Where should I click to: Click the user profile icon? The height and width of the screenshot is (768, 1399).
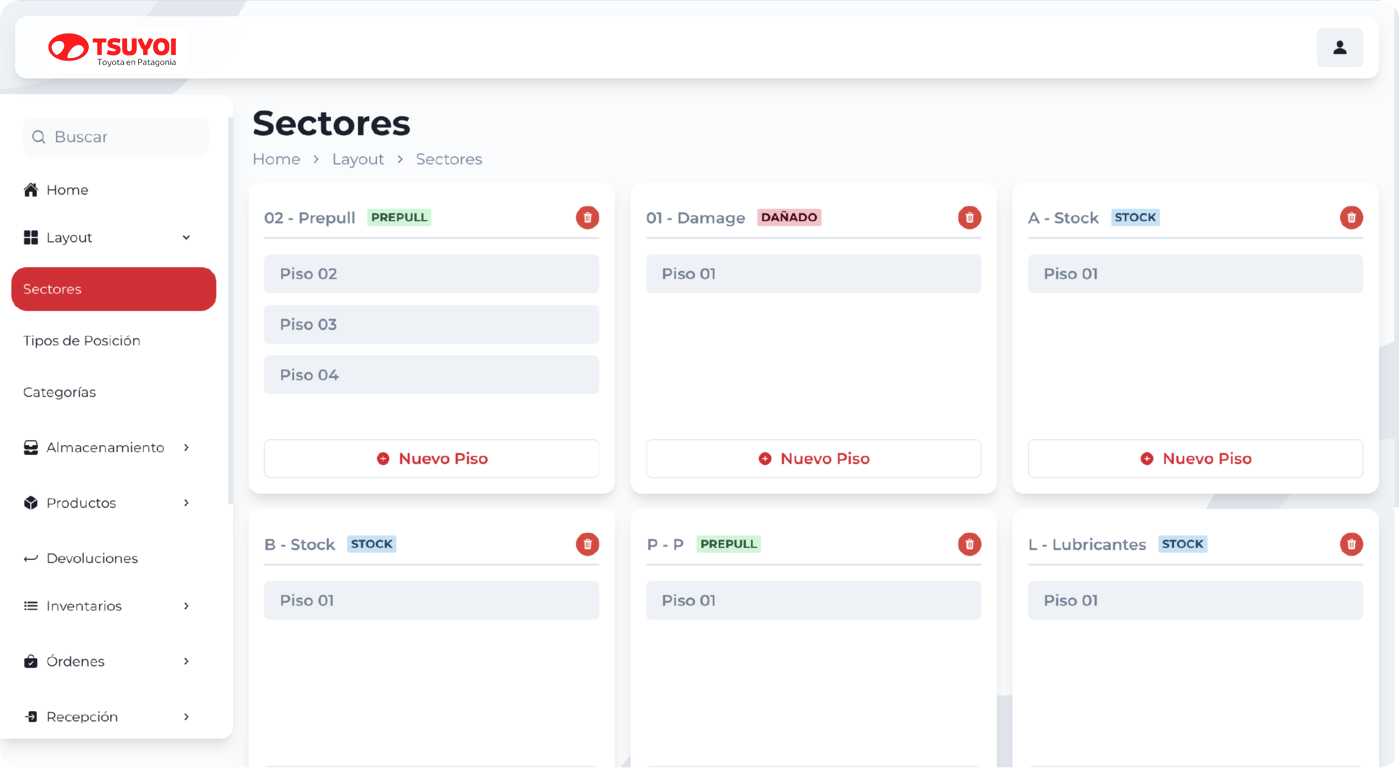coord(1339,48)
